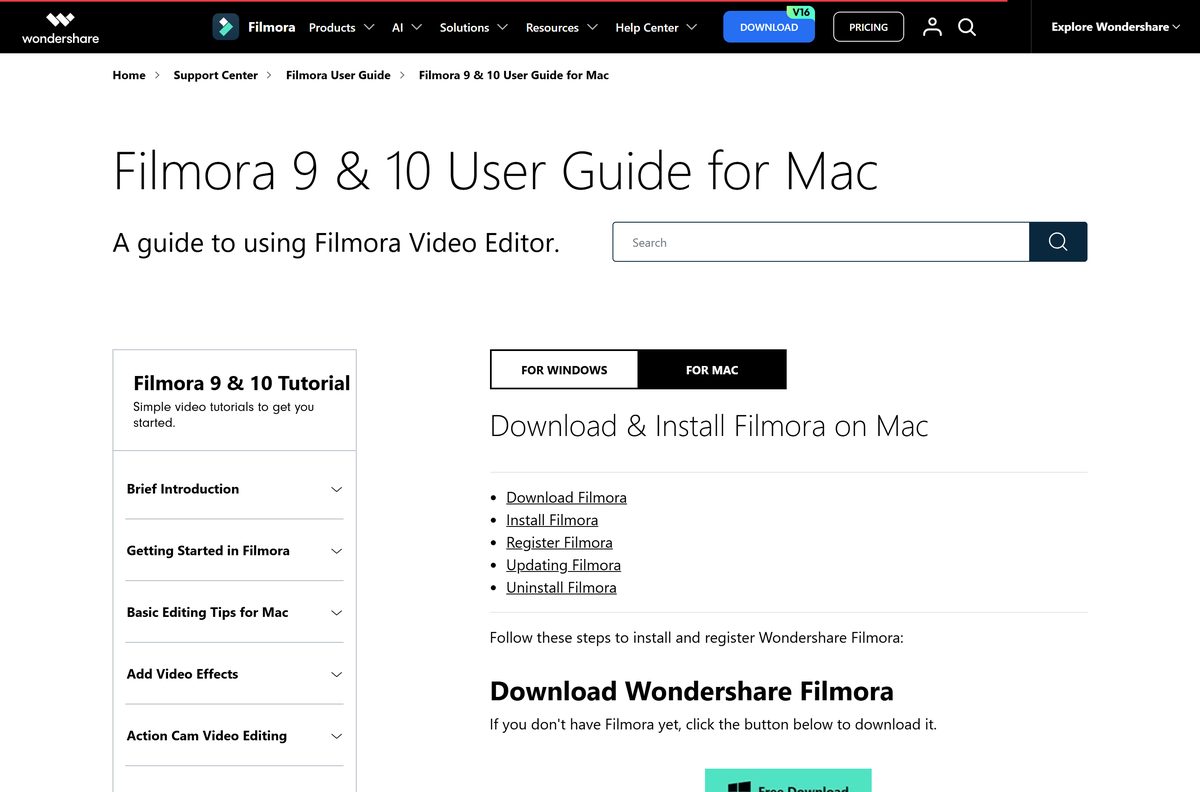
Task: Select the For Mac tab
Action: (x=712, y=370)
